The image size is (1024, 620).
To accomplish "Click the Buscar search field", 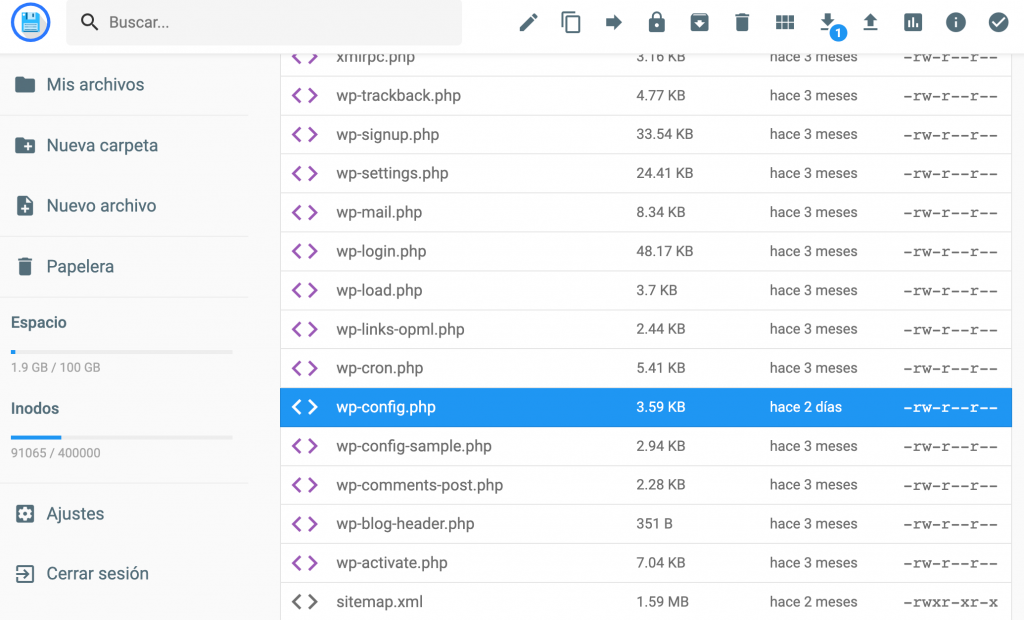I will point(263,21).
